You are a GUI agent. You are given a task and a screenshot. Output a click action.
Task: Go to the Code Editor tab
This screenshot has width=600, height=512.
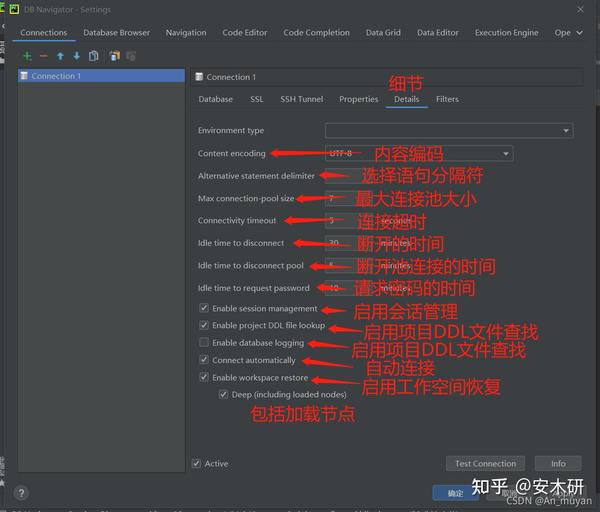(245, 33)
